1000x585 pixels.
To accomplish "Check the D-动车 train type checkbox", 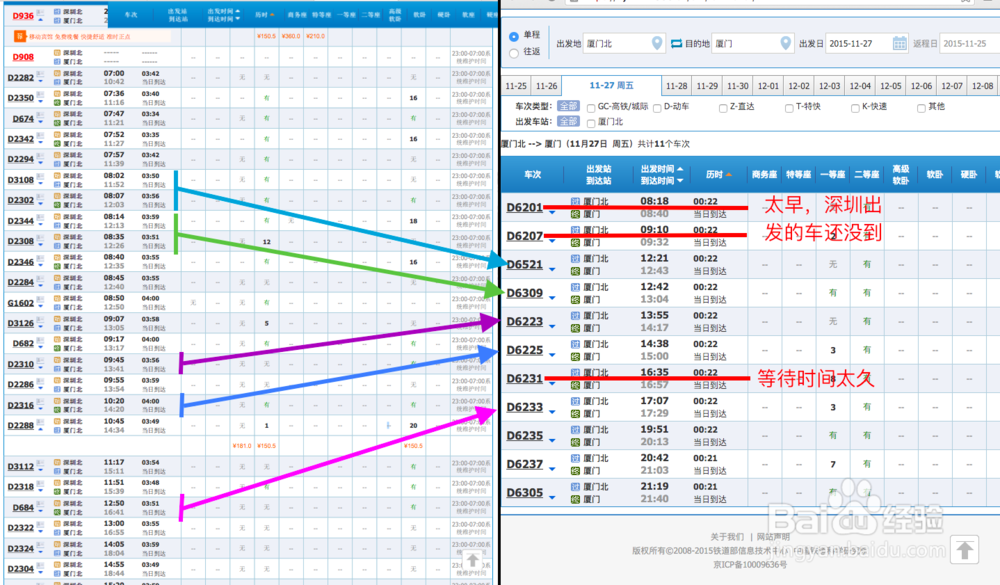I will tap(657, 108).
